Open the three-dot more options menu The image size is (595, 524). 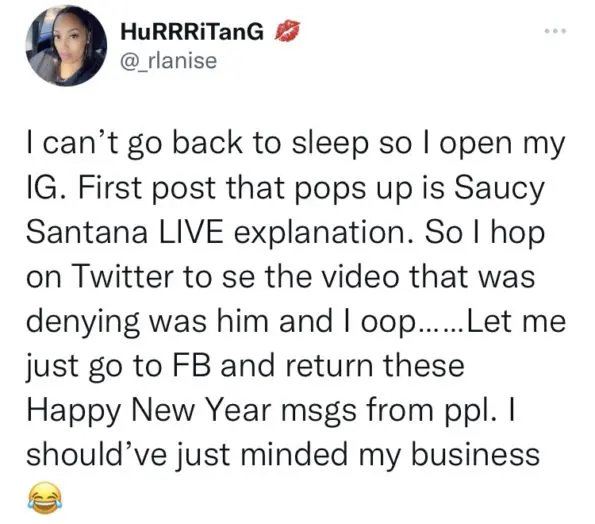tap(556, 31)
